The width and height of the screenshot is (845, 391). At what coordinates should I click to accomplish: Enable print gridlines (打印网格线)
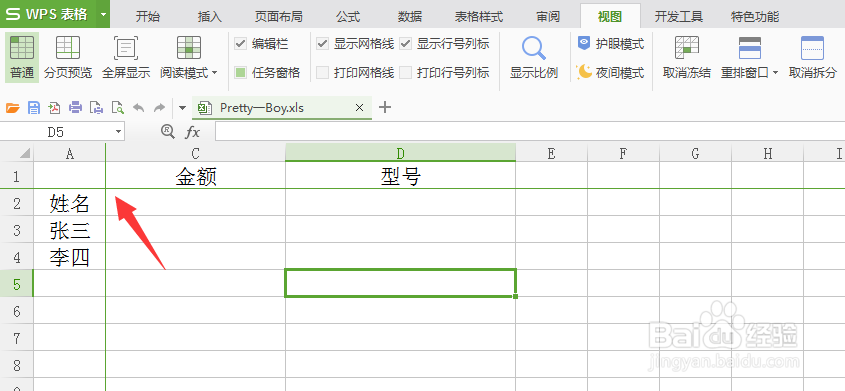point(322,72)
